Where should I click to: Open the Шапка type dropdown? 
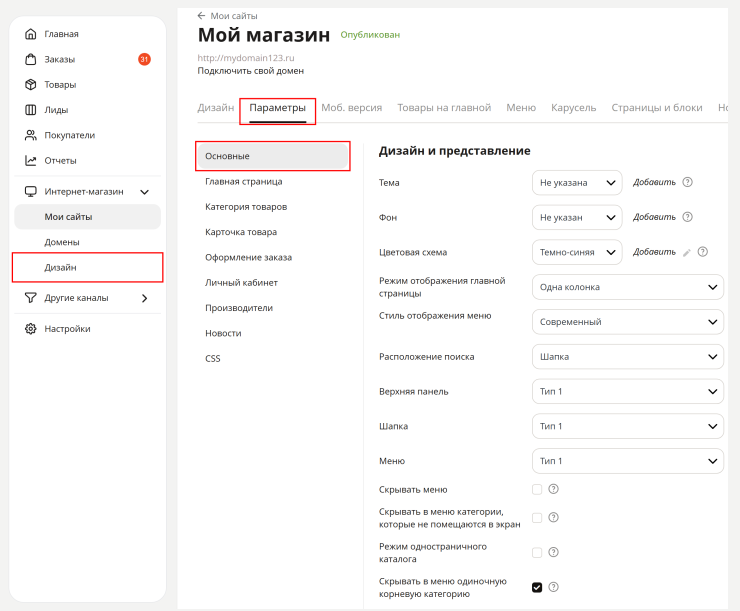click(x=628, y=426)
